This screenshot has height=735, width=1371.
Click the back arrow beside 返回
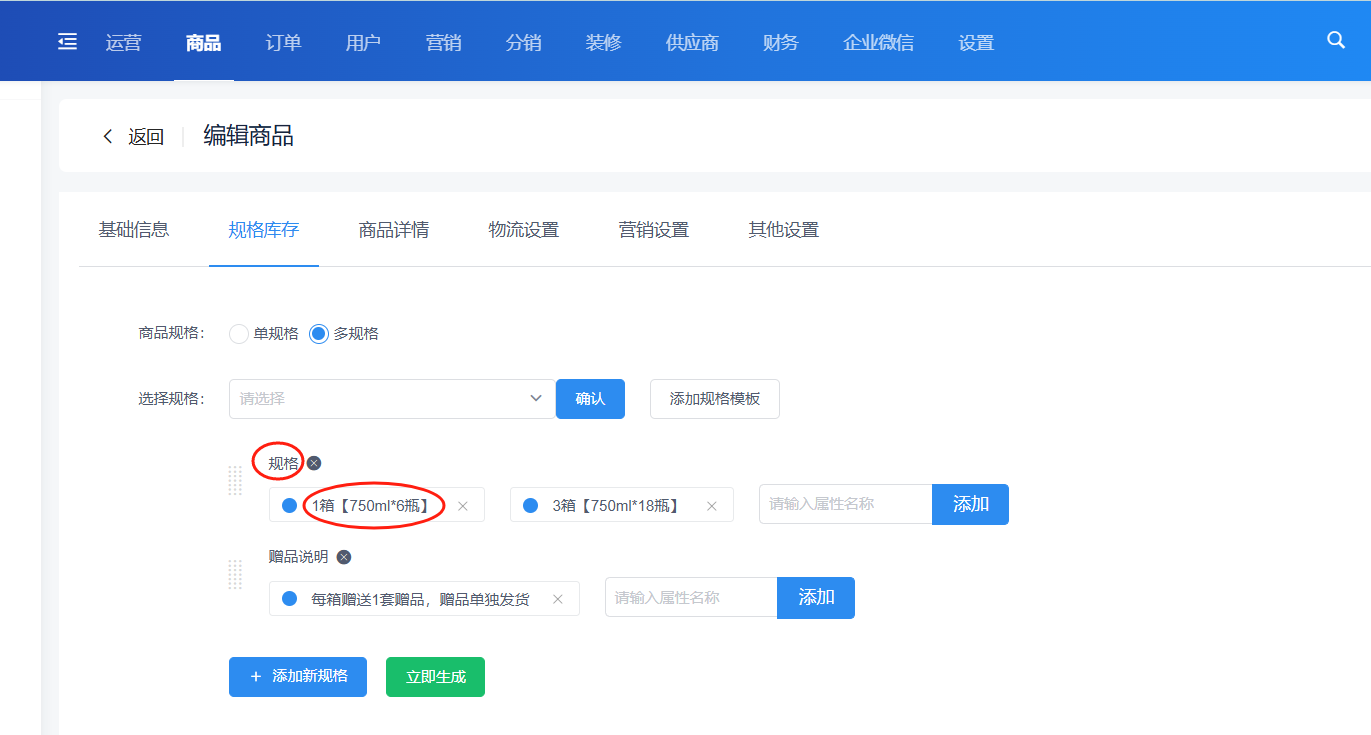(108, 136)
